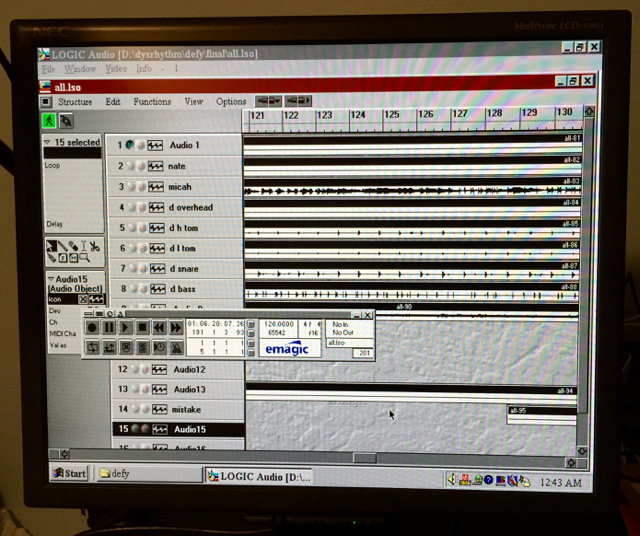Open the Structure menu

point(75,102)
